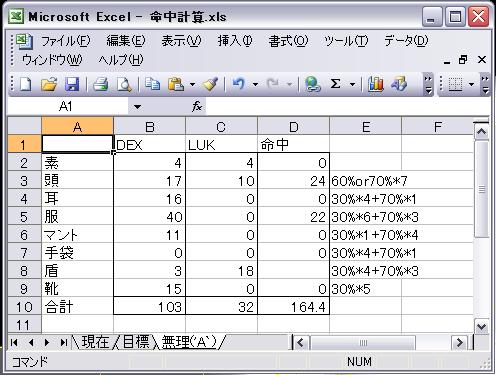
Task: Select row 10 header
Action: coord(24,306)
